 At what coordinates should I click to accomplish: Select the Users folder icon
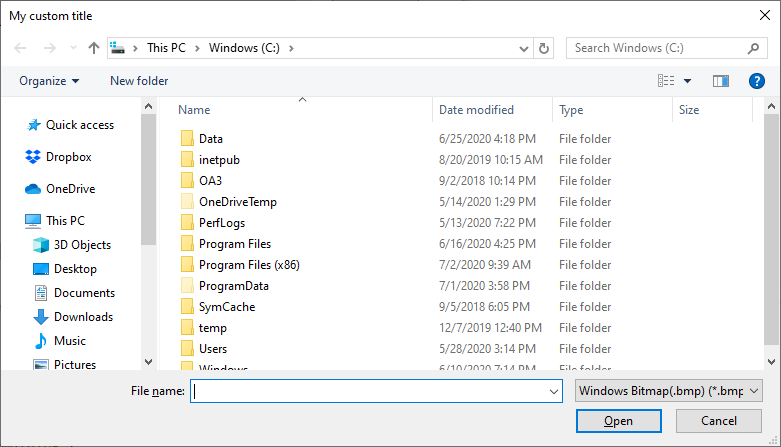187,348
